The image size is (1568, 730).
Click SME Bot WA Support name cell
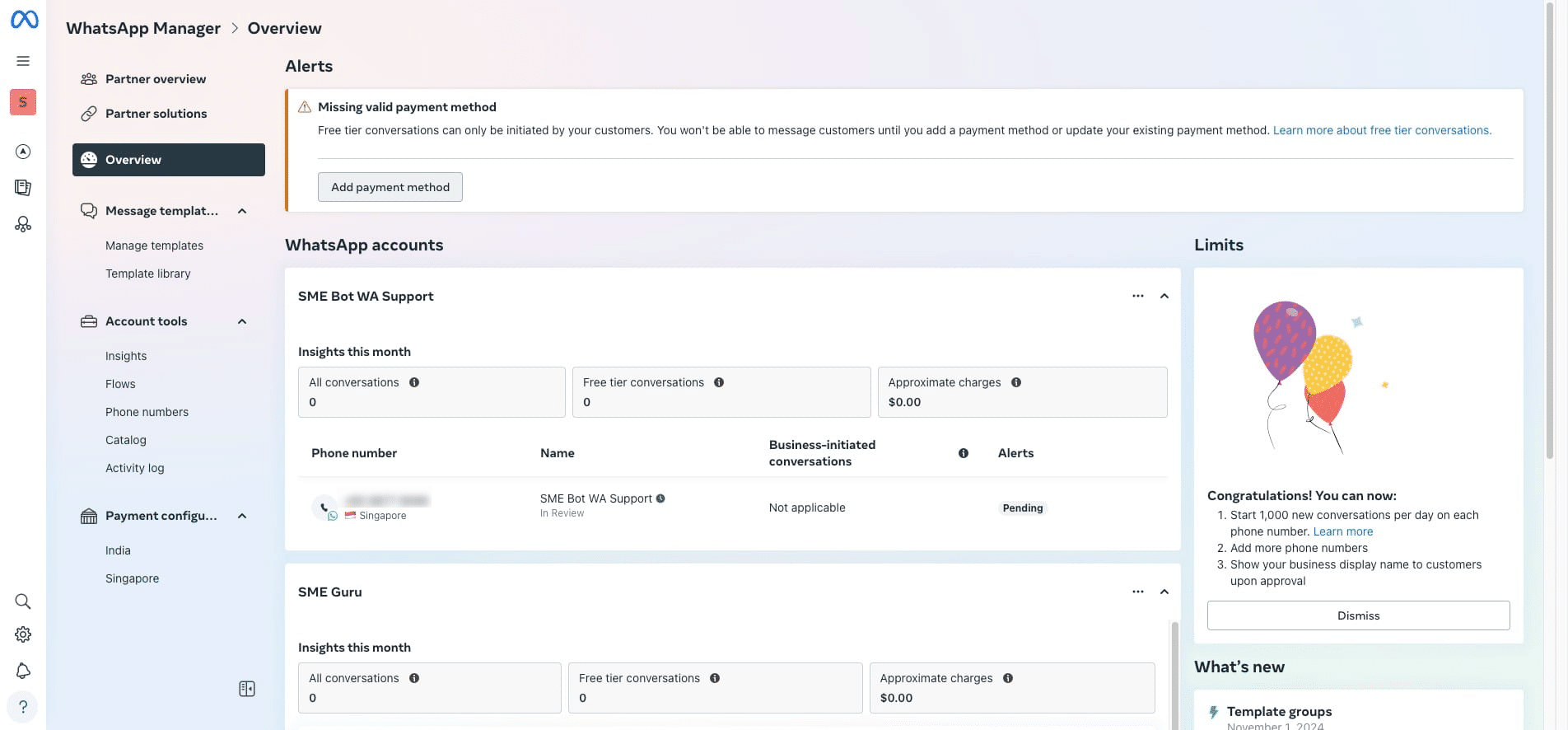click(596, 498)
